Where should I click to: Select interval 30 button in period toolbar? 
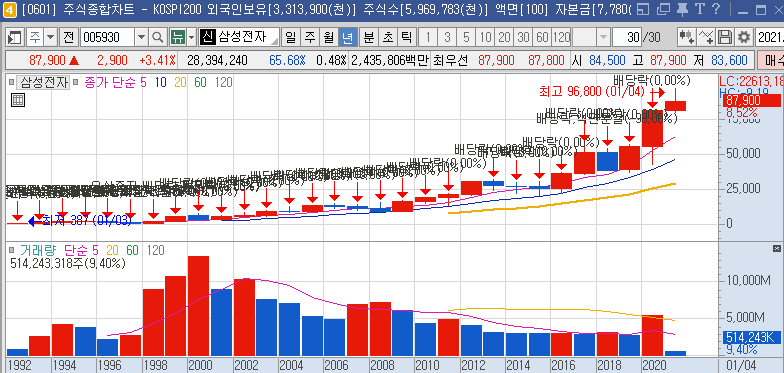(x=523, y=36)
